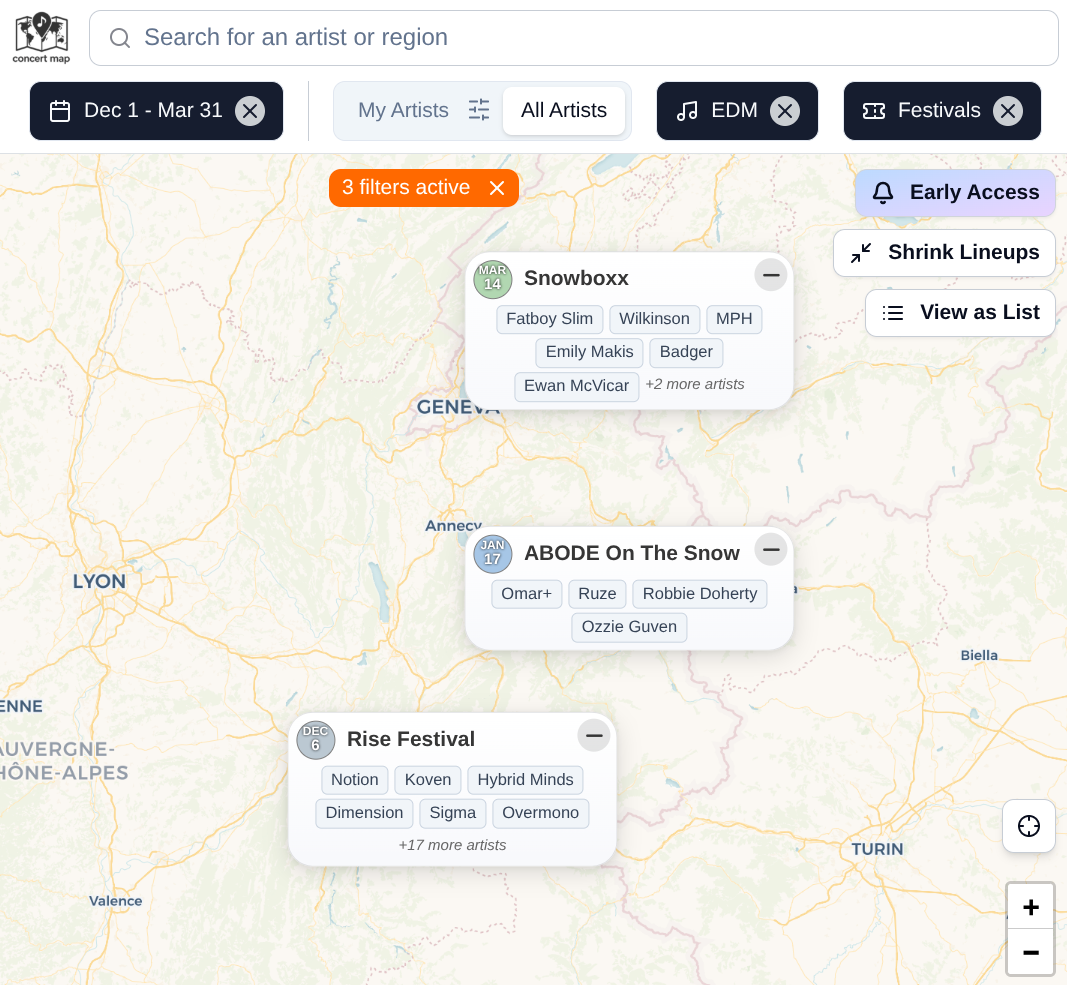Center map on my location
The image size is (1067, 985).
tap(1028, 826)
